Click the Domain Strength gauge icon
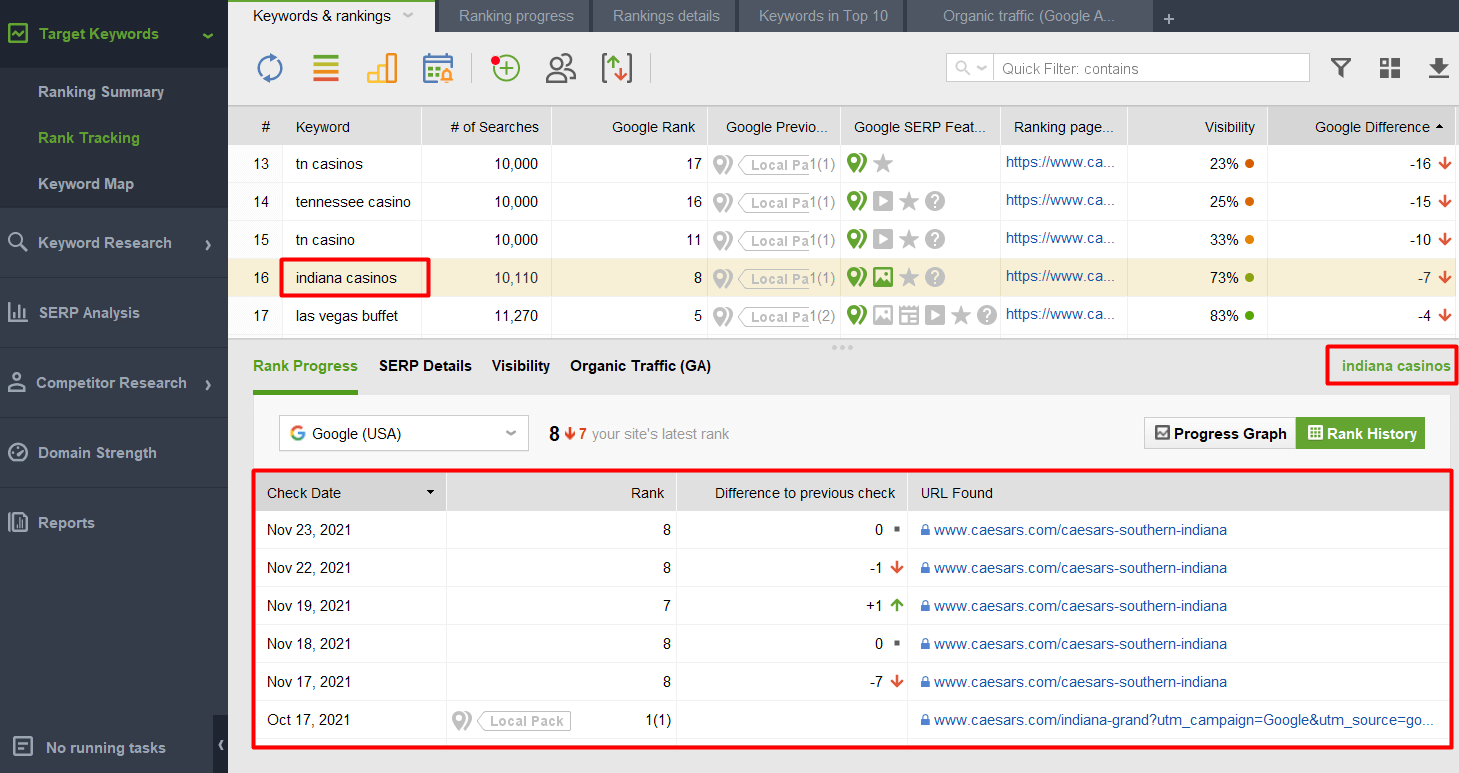1459x773 pixels. pos(17,452)
